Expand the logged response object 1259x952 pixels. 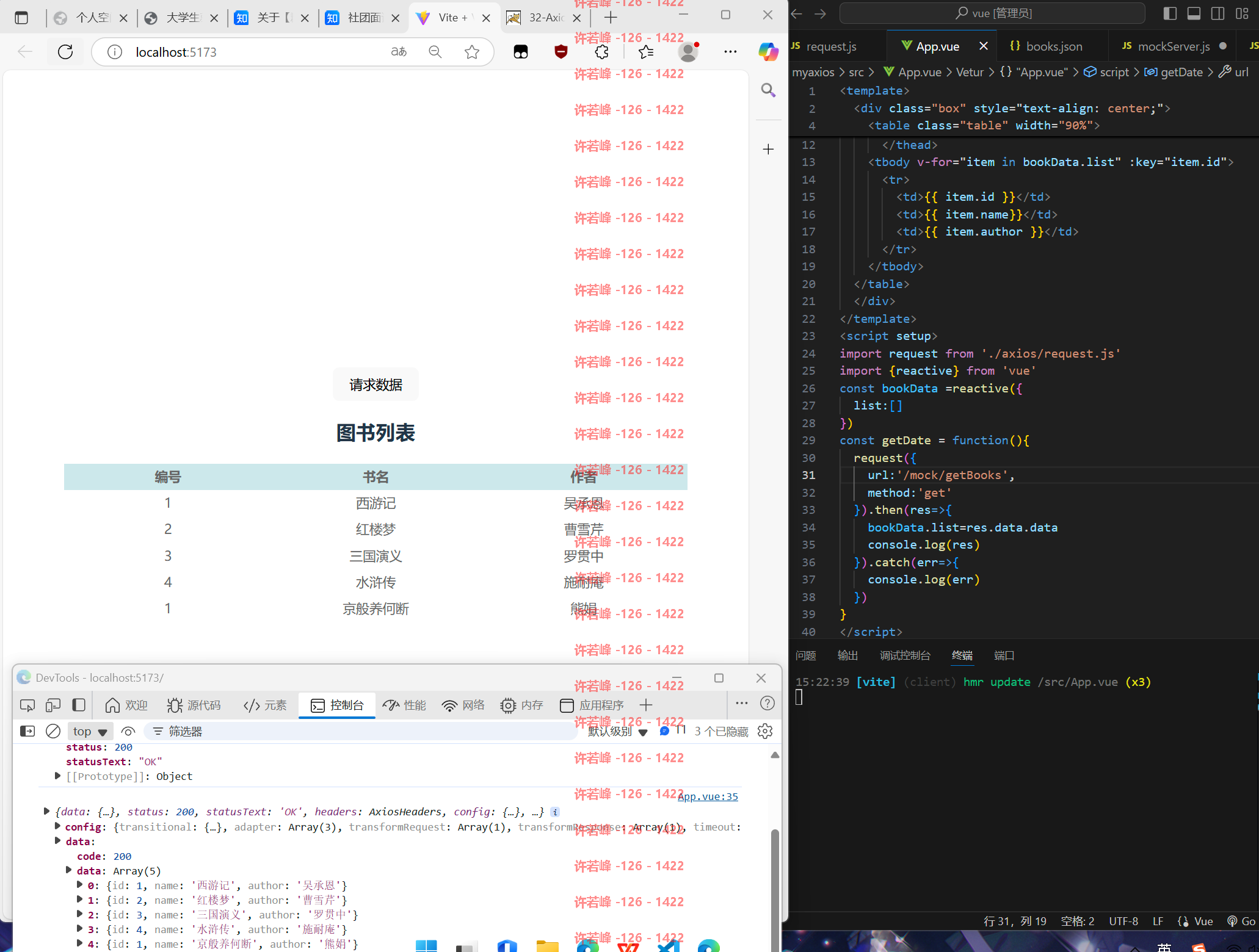(46, 811)
